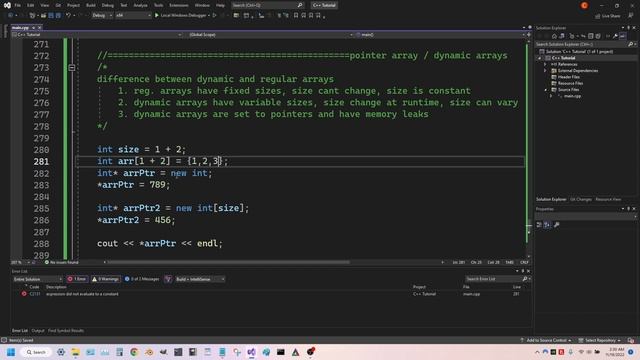640x360 pixels.
Task: Open File Explorer from the taskbar
Action: [x=76, y=352]
